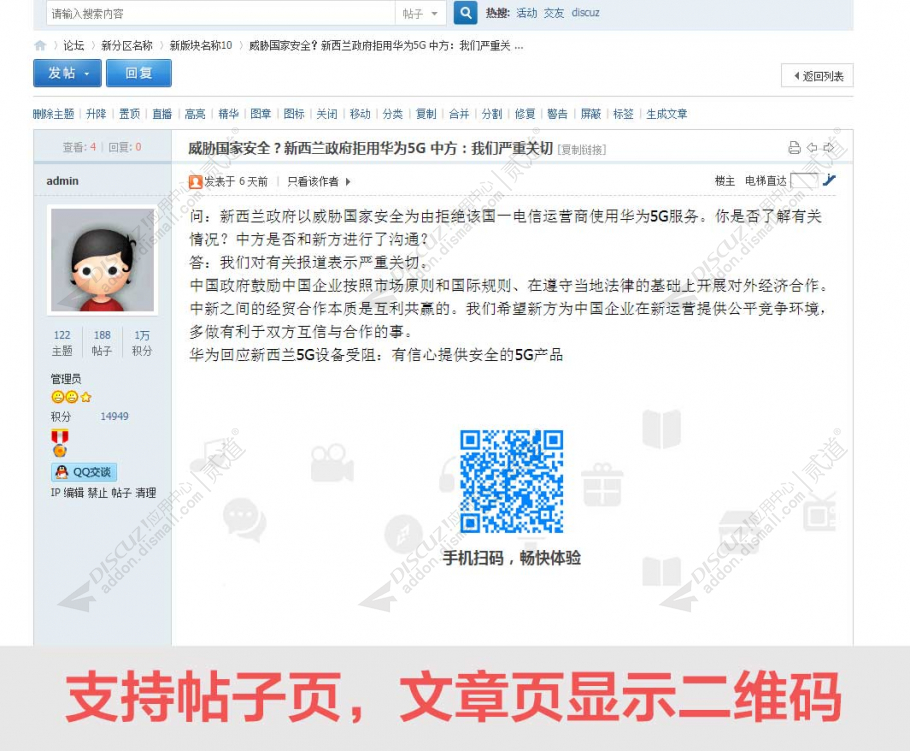Open the 发帖 new post dropdown button

coord(67,73)
